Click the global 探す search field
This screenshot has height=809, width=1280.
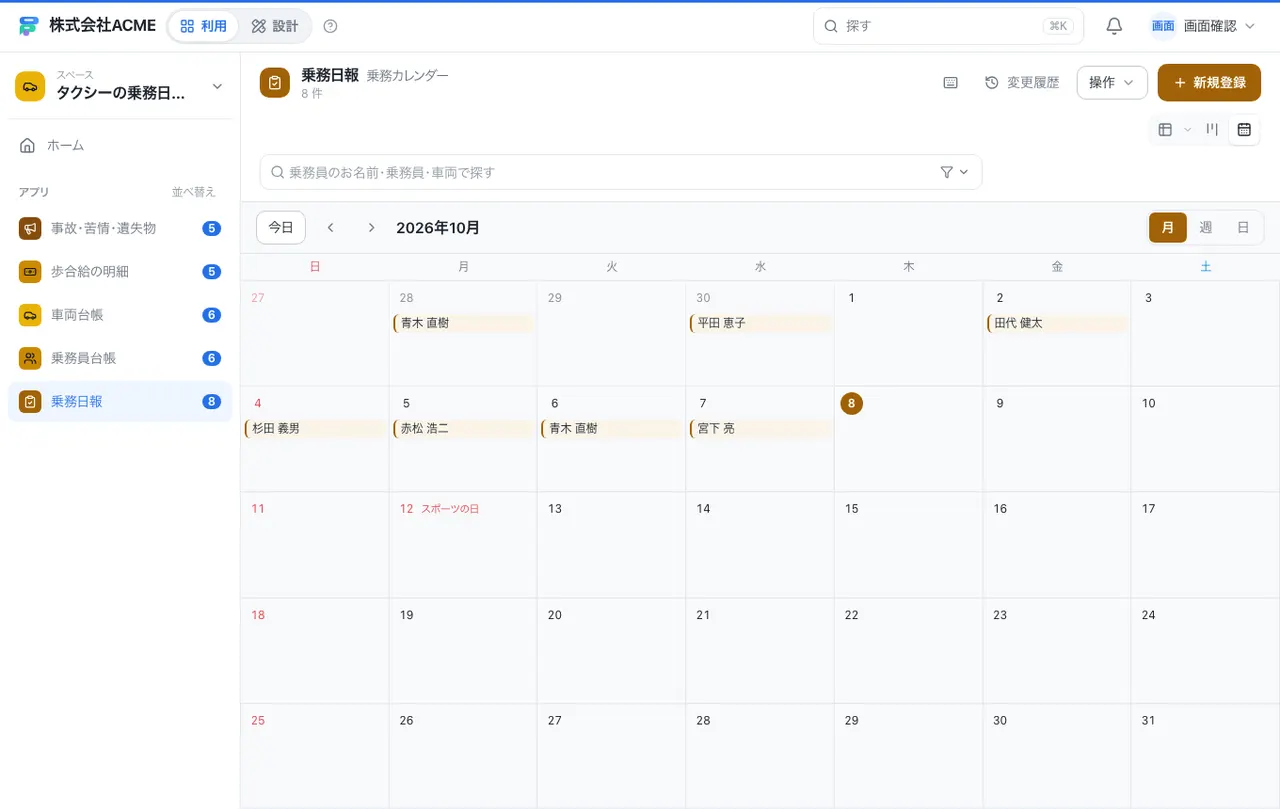pos(948,26)
